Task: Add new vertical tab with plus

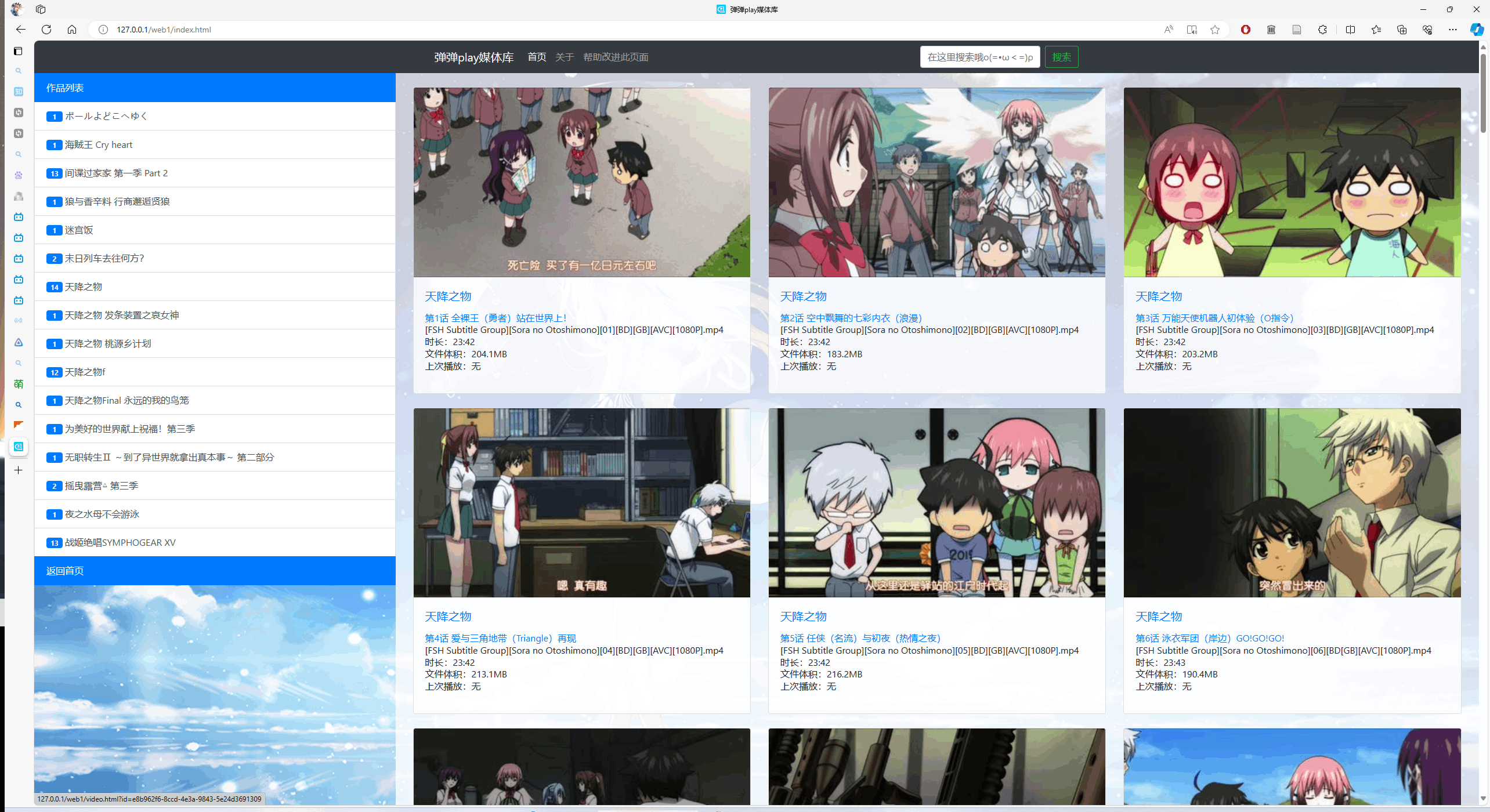Action: coord(19,470)
